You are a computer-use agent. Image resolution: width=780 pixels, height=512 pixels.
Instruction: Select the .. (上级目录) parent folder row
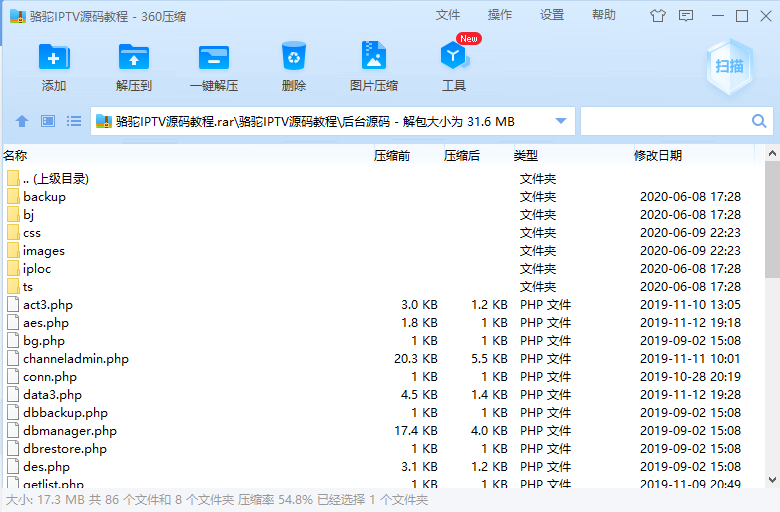[x=383, y=179]
